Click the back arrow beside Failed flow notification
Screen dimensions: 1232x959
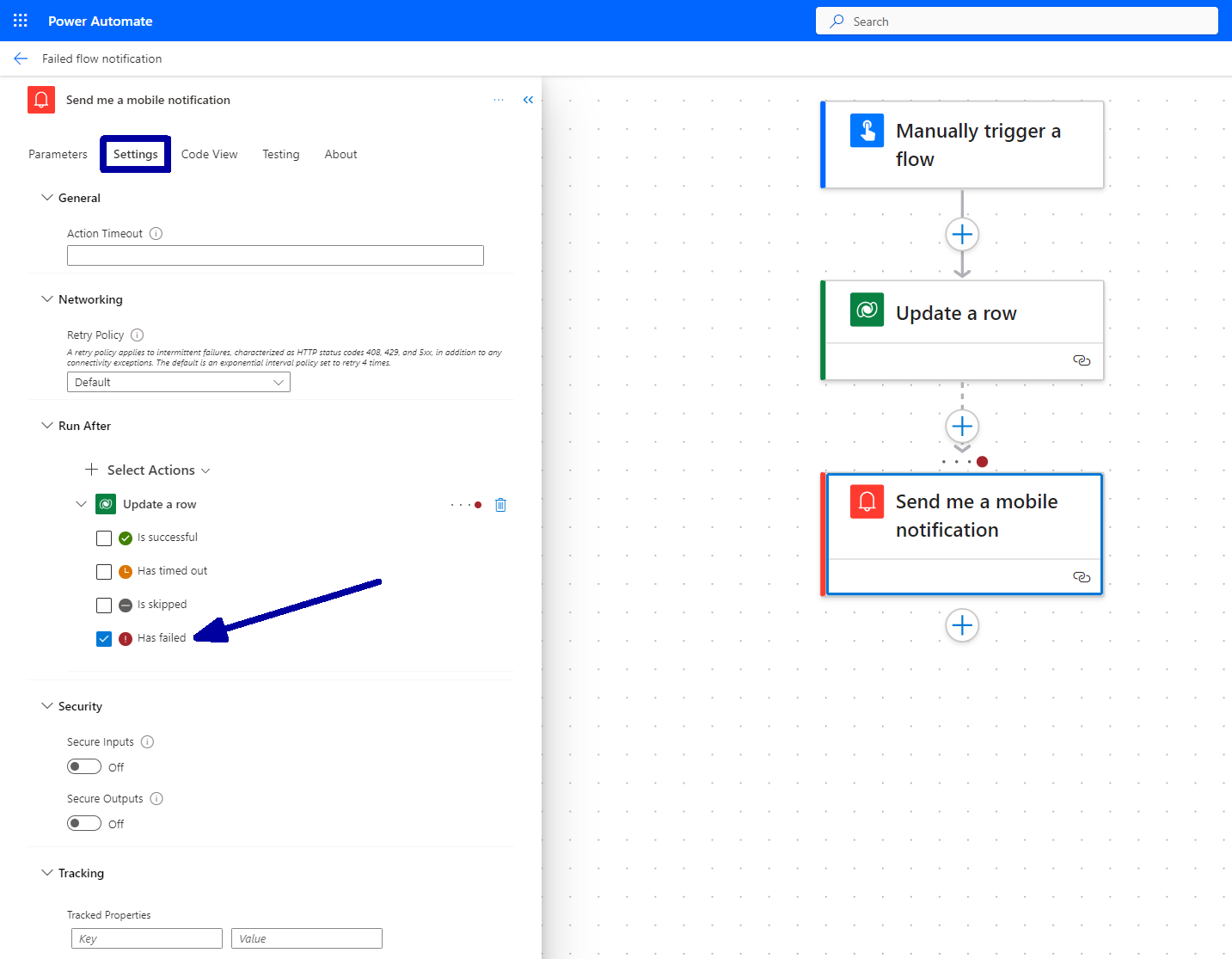point(21,58)
